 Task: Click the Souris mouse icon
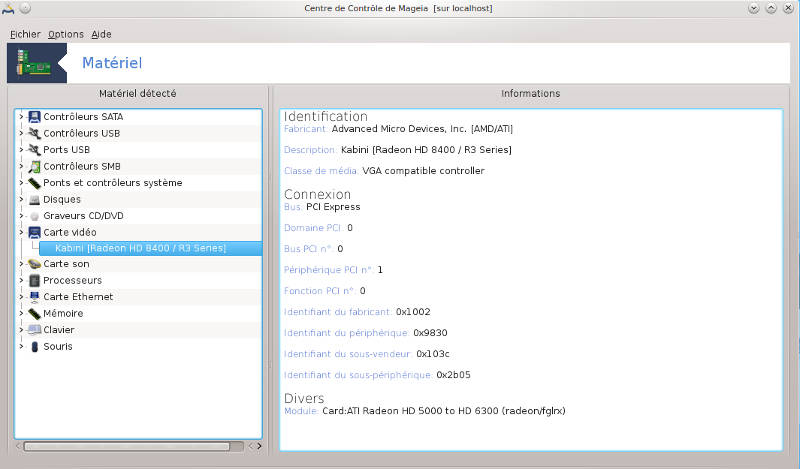[34, 347]
